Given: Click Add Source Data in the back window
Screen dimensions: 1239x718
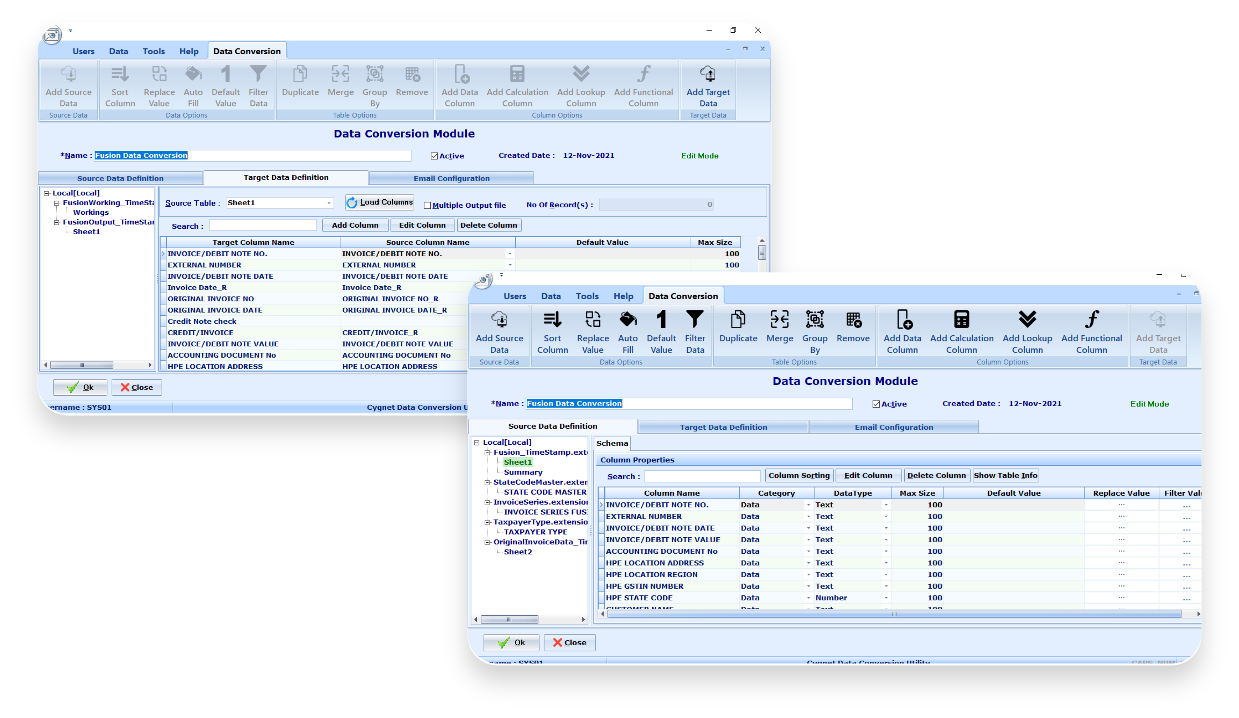Looking at the screenshot, I should (68, 86).
